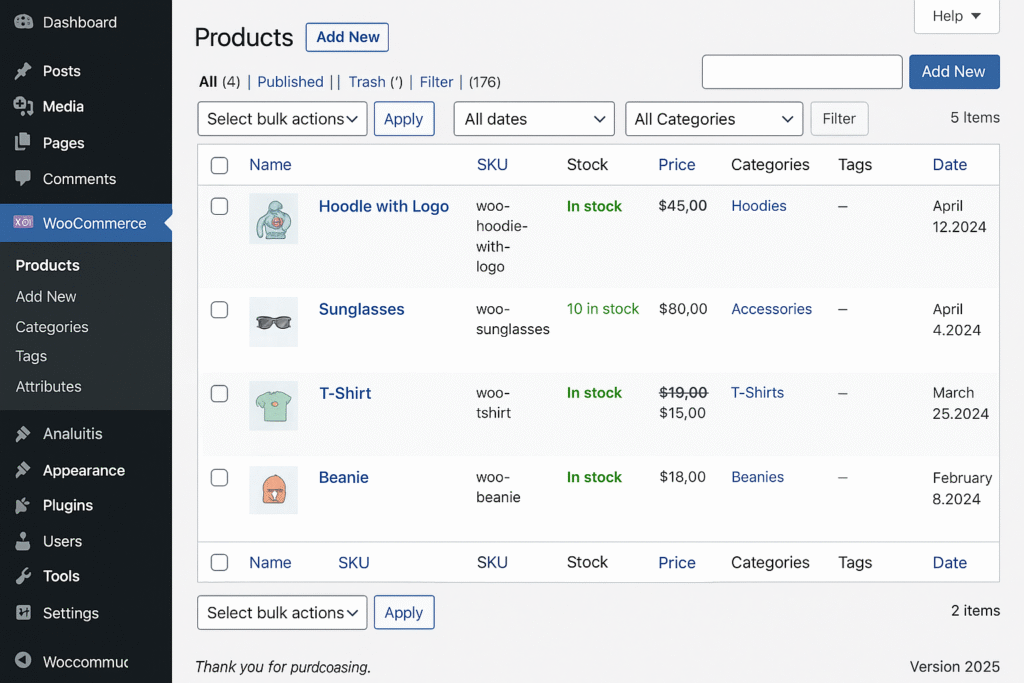Select Add New in sidebar submenu
This screenshot has height=683, width=1024.
click(46, 296)
